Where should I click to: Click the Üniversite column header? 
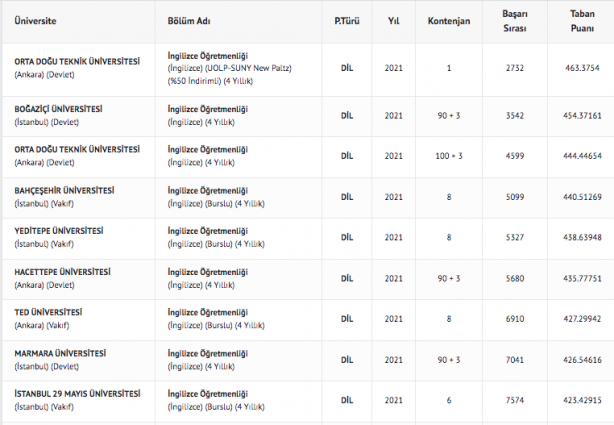tap(36, 20)
